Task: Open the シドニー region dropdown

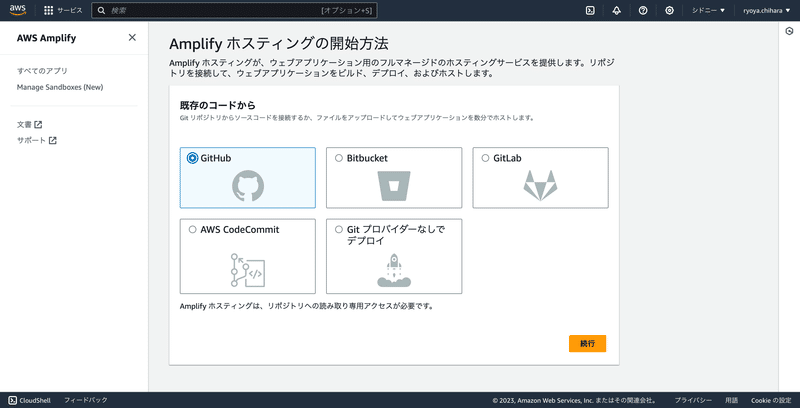Action: point(708,11)
